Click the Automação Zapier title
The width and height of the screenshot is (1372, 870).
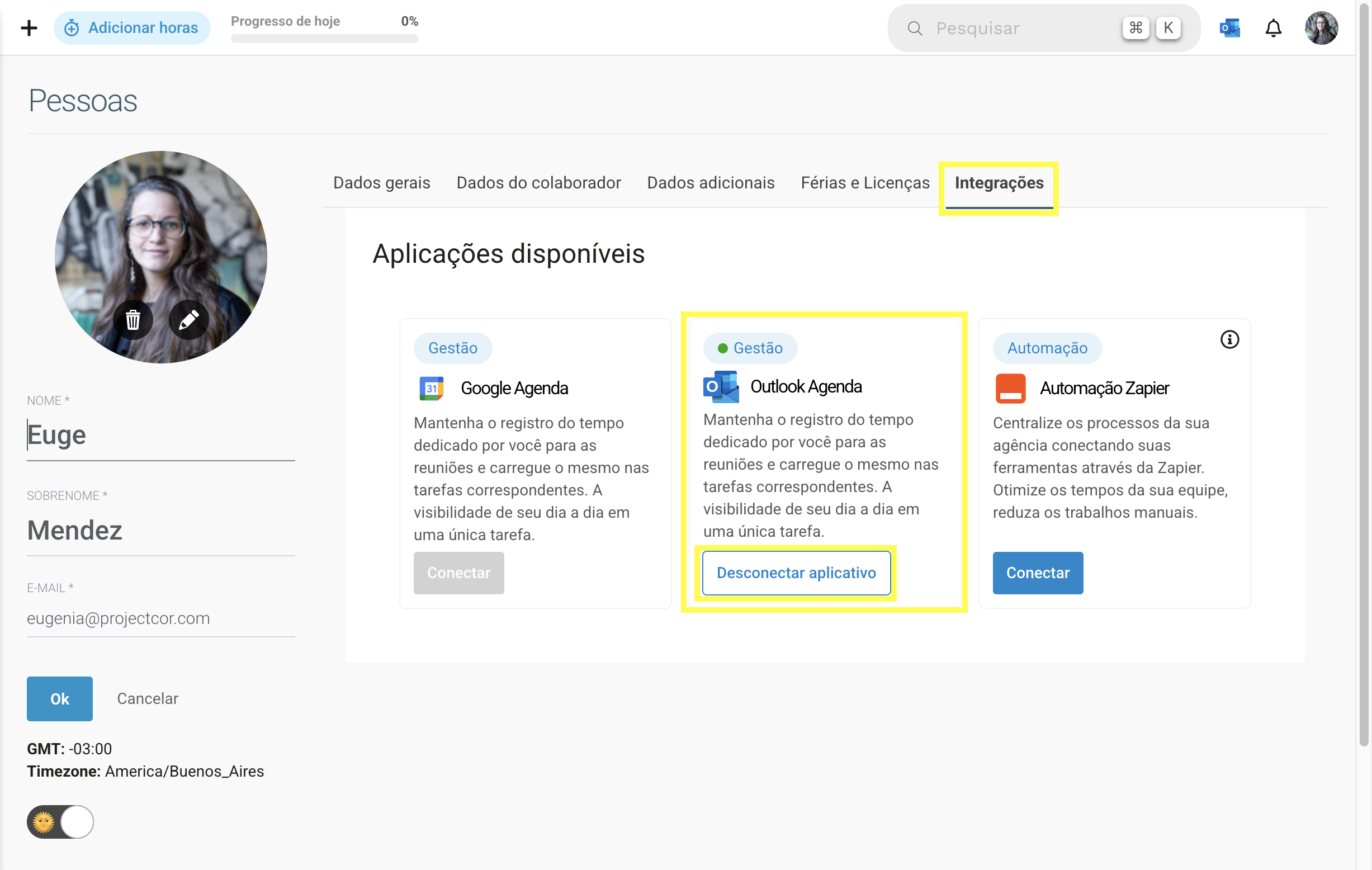[1104, 388]
